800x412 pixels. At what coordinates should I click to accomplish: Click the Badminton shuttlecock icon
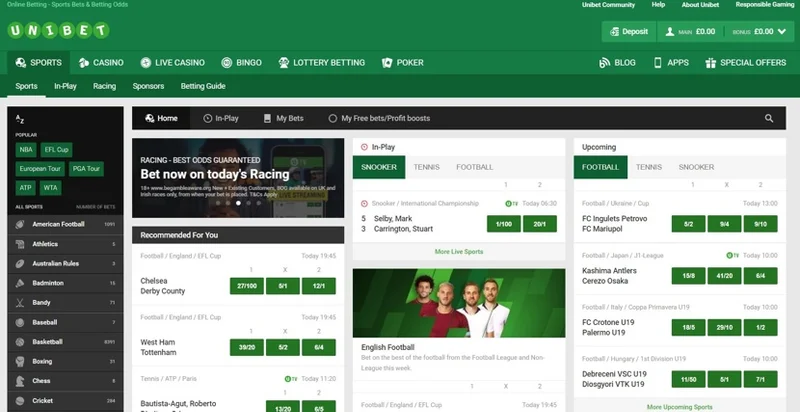20,283
